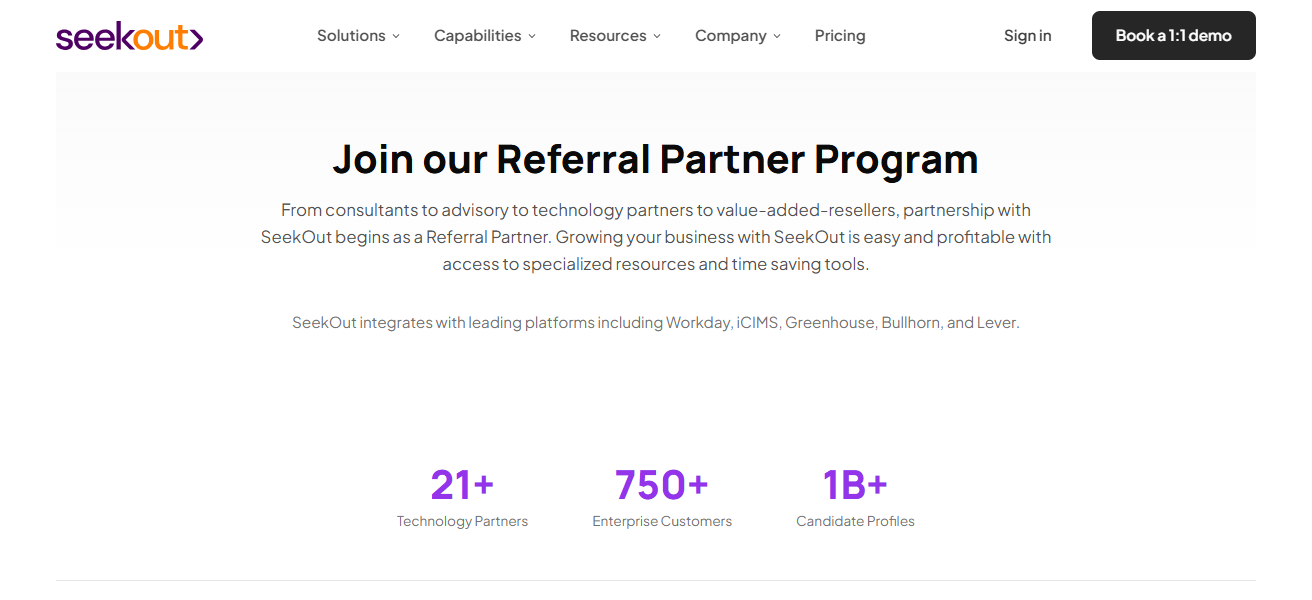
Task: Click the SeekOut integrates with leading platforms text
Action: 655,323
